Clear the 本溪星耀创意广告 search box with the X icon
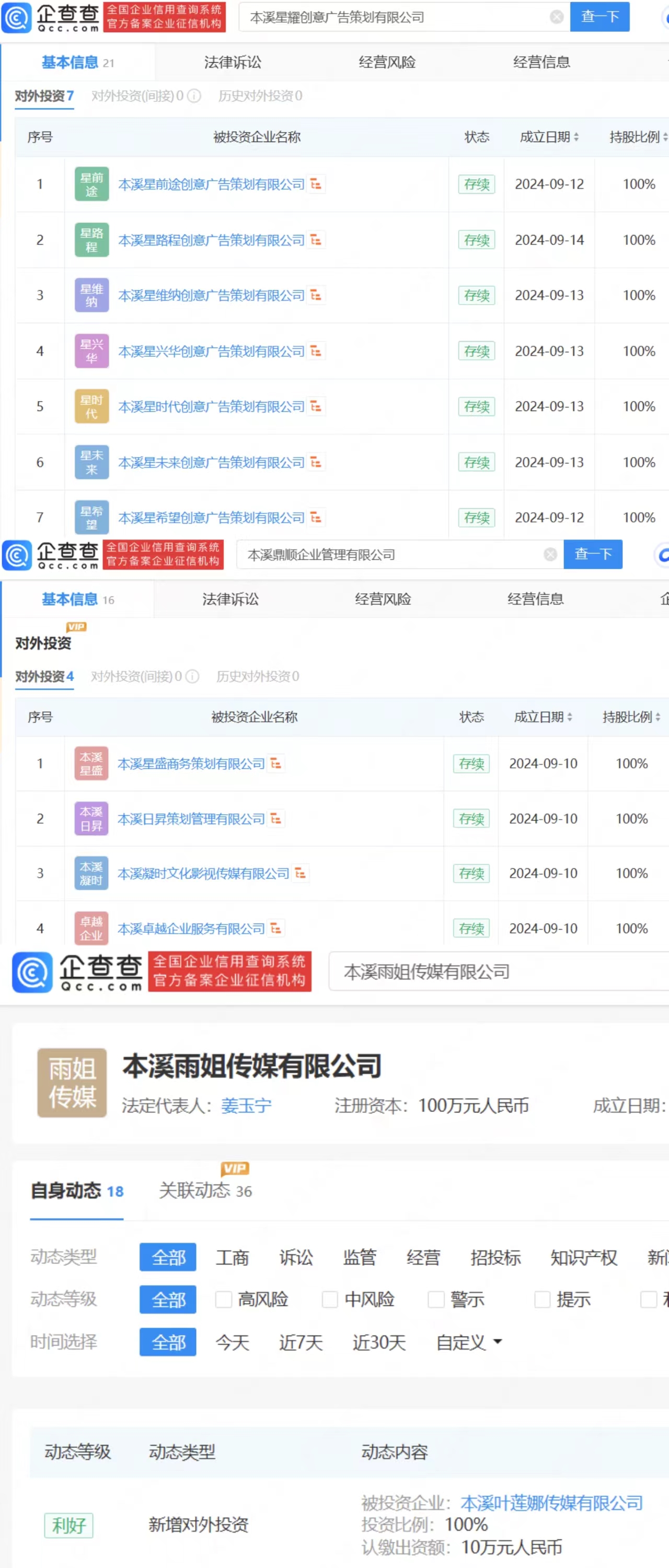Viewport: 669px width, 1568px height. pyautogui.click(x=556, y=17)
